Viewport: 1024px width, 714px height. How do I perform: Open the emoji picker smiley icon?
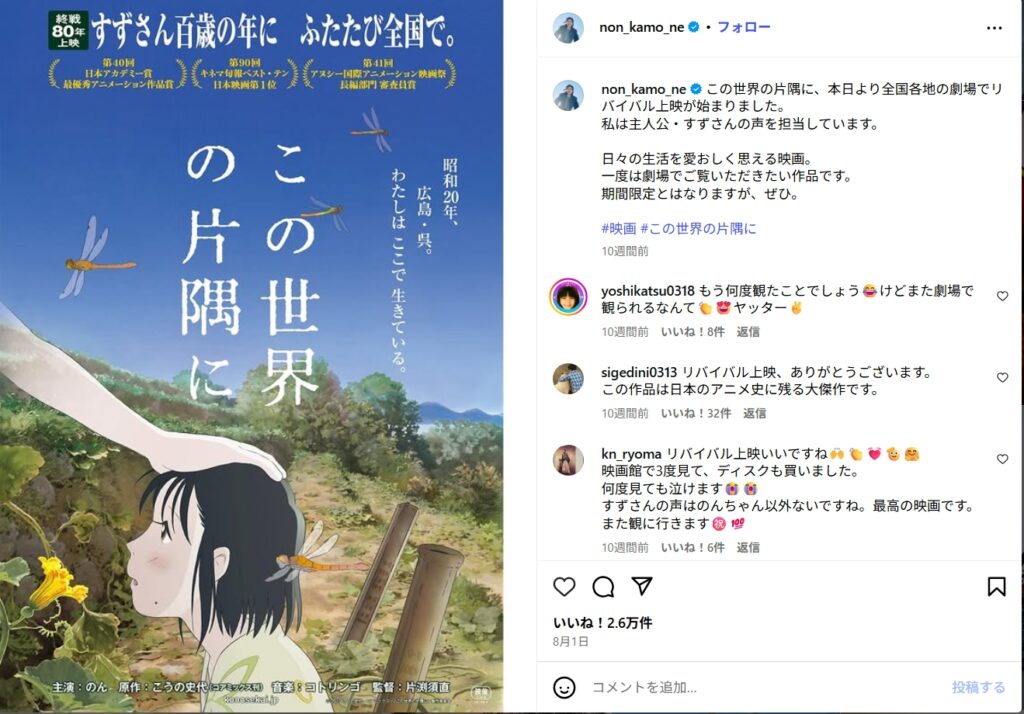(564, 687)
